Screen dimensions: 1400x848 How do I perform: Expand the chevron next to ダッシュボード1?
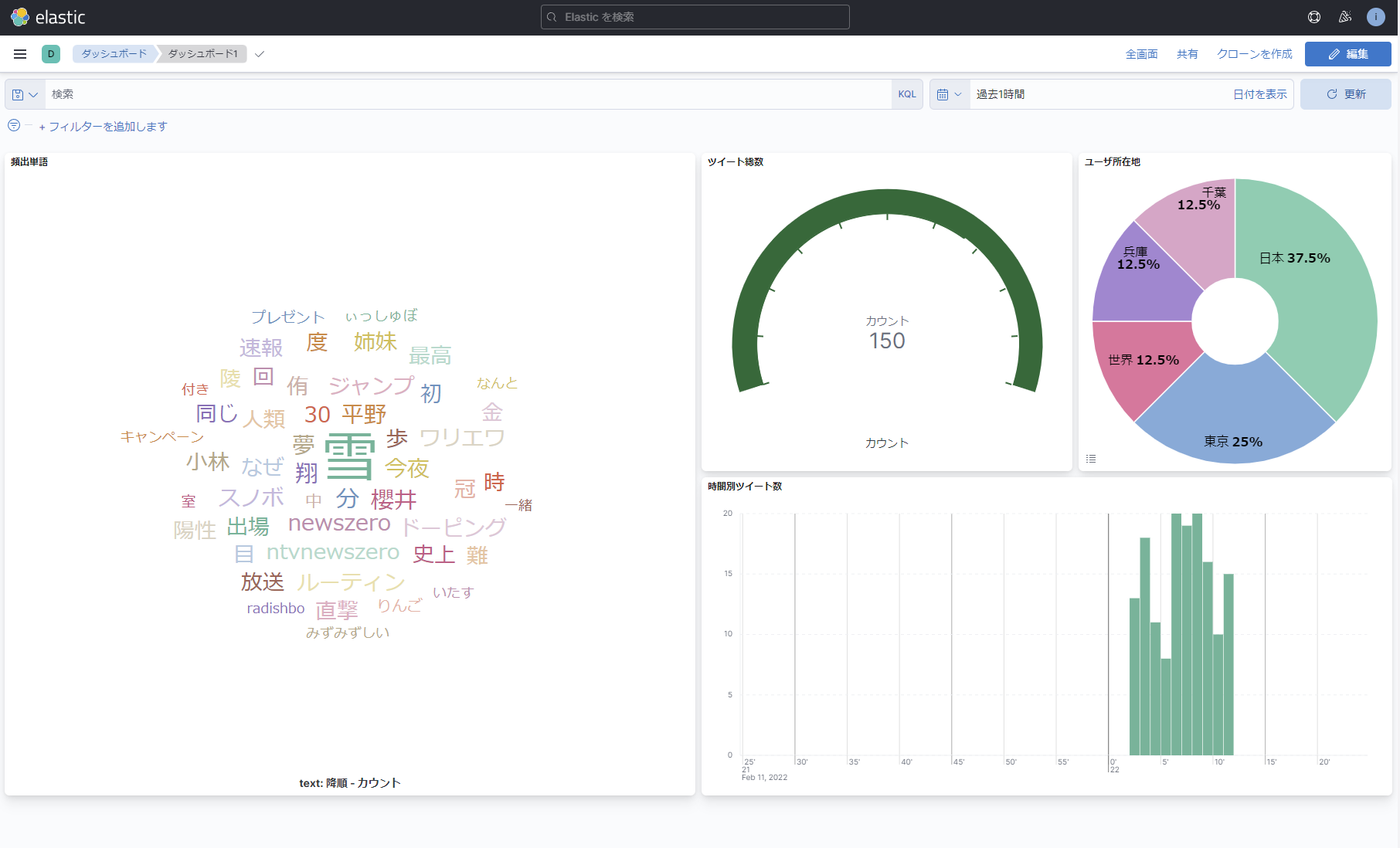260,54
